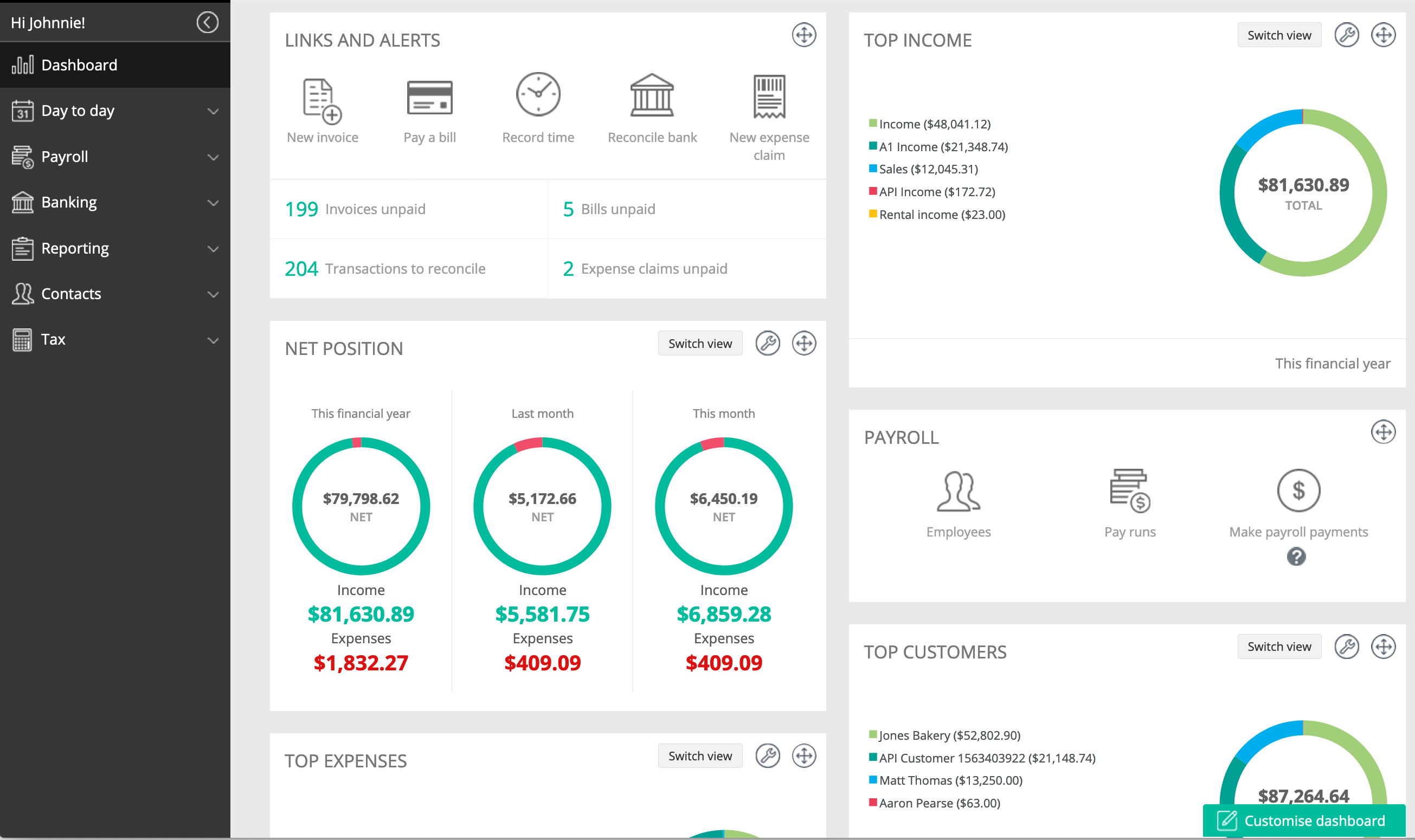The height and width of the screenshot is (840, 1415).
Task: Open the Reconcile bank shortcut
Action: [652, 109]
